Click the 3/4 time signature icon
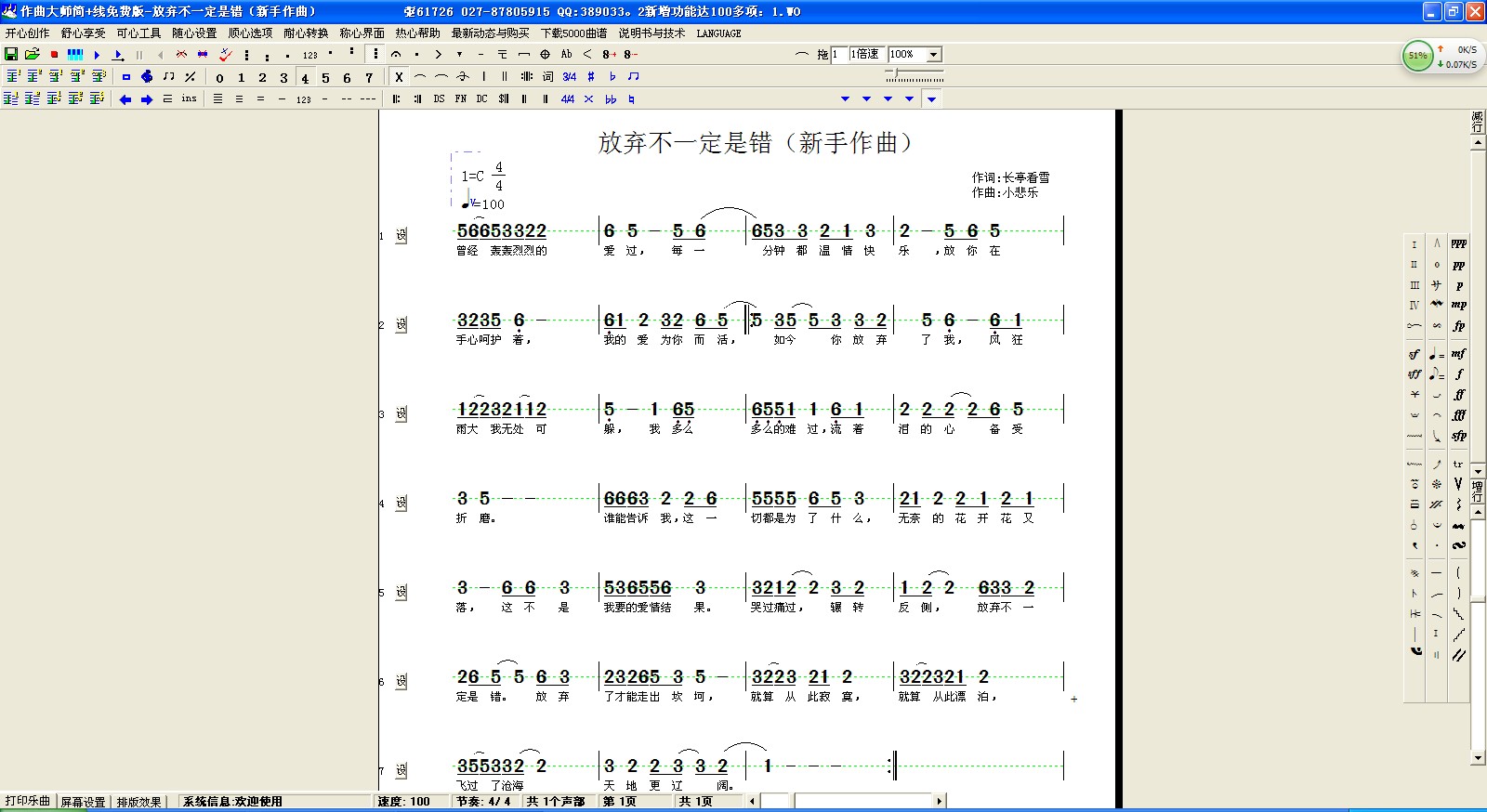1487x812 pixels. [x=570, y=77]
